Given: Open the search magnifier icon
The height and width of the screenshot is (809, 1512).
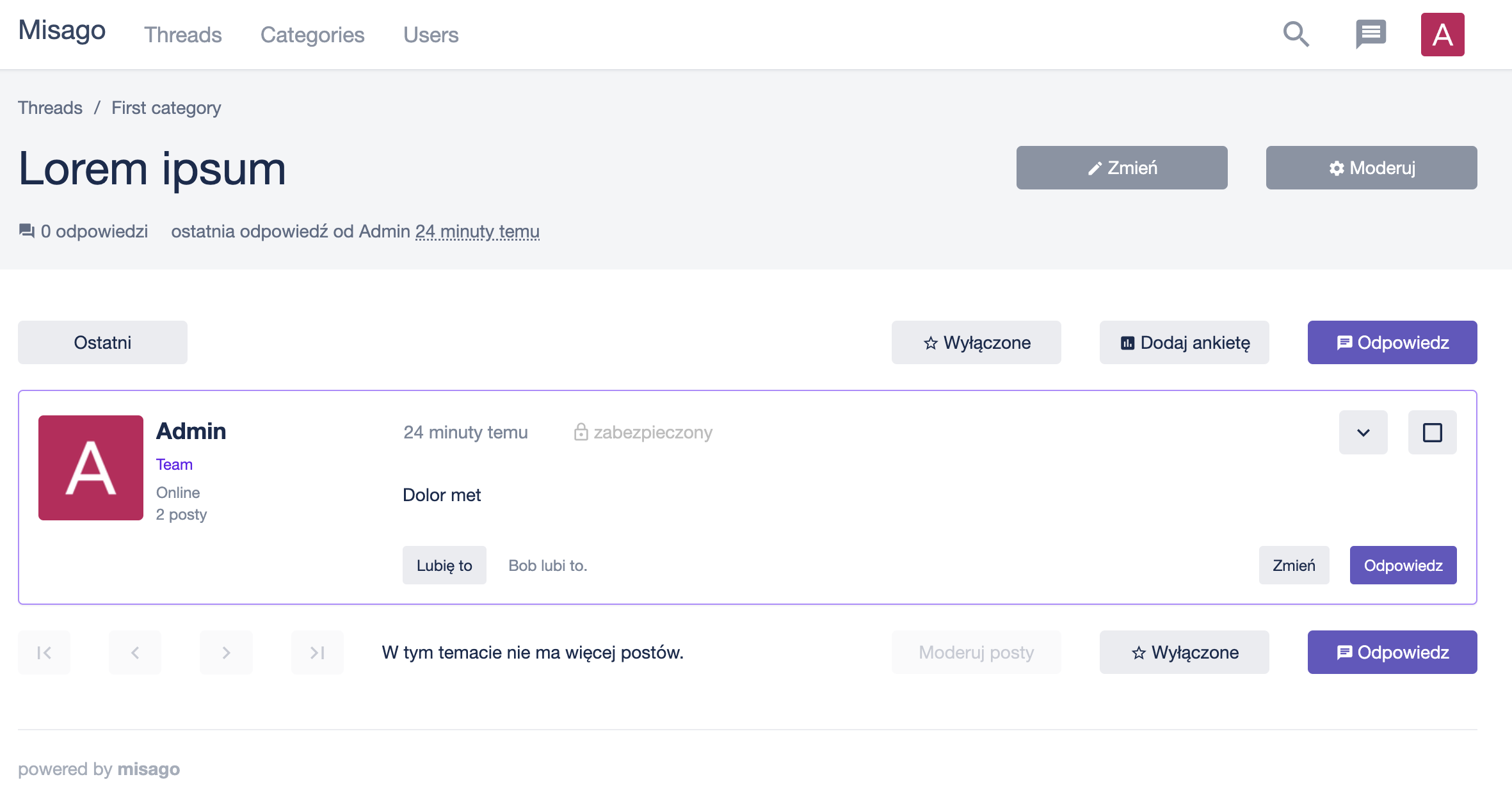Looking at the screenshot, I should [x=1296, y=35].
